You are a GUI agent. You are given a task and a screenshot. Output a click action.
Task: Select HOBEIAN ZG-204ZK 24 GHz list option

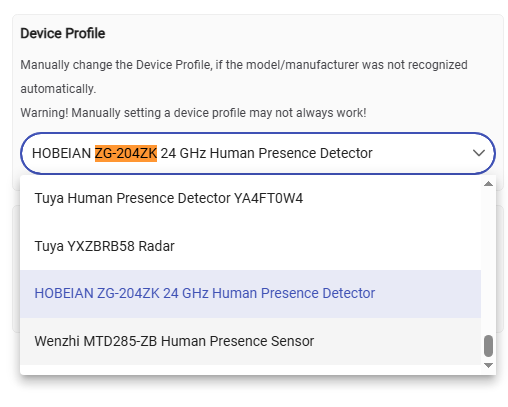click(x=250, y=294)
